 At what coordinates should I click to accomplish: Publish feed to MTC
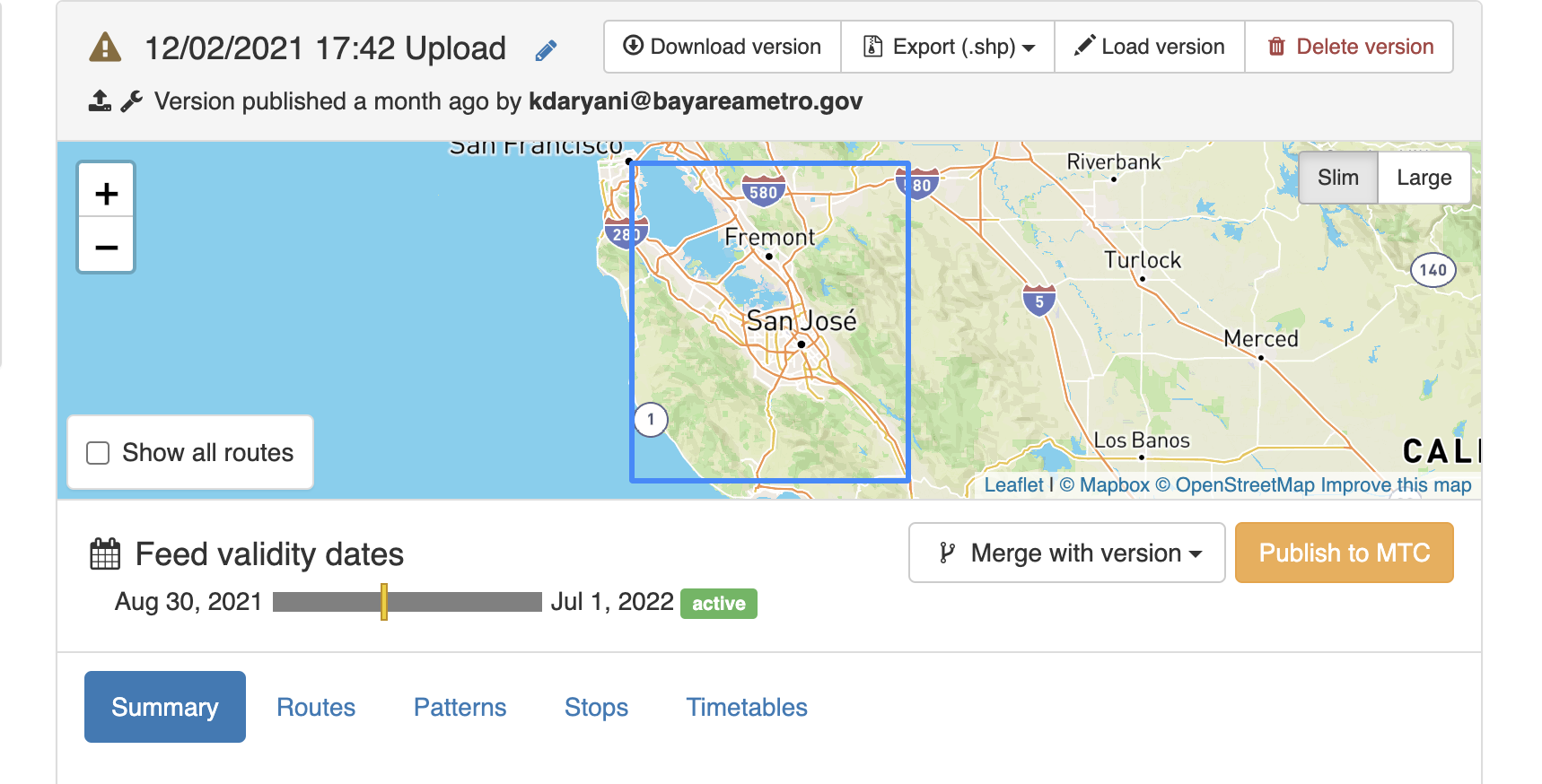pyautogui.click(x=1345, y=553)
